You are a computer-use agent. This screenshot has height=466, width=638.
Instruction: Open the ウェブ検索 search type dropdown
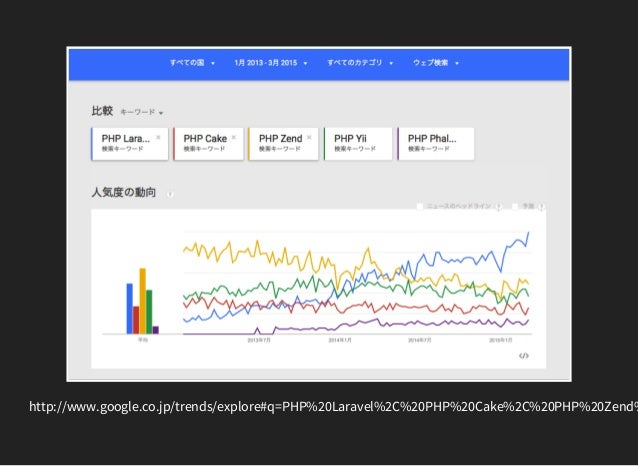pos(436,63)
